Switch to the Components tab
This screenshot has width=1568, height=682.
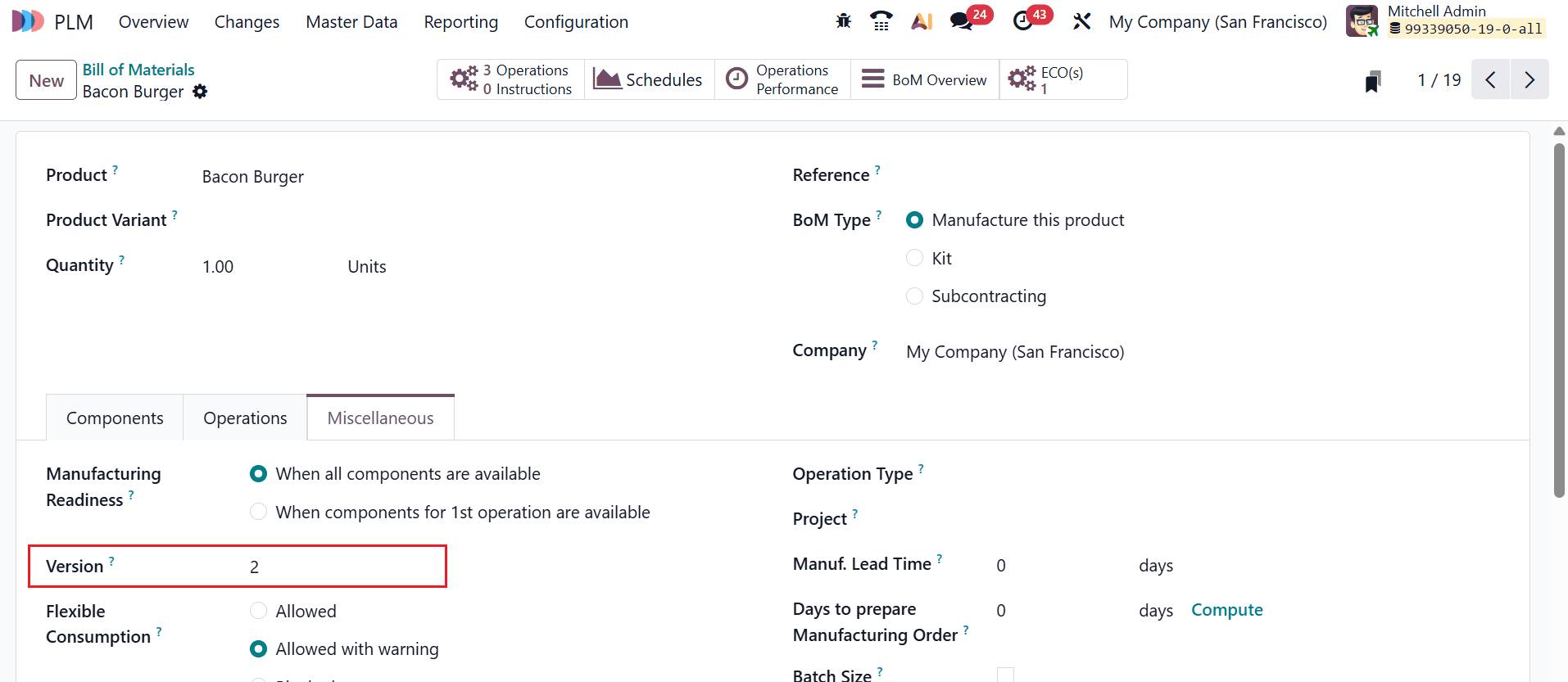115,418
